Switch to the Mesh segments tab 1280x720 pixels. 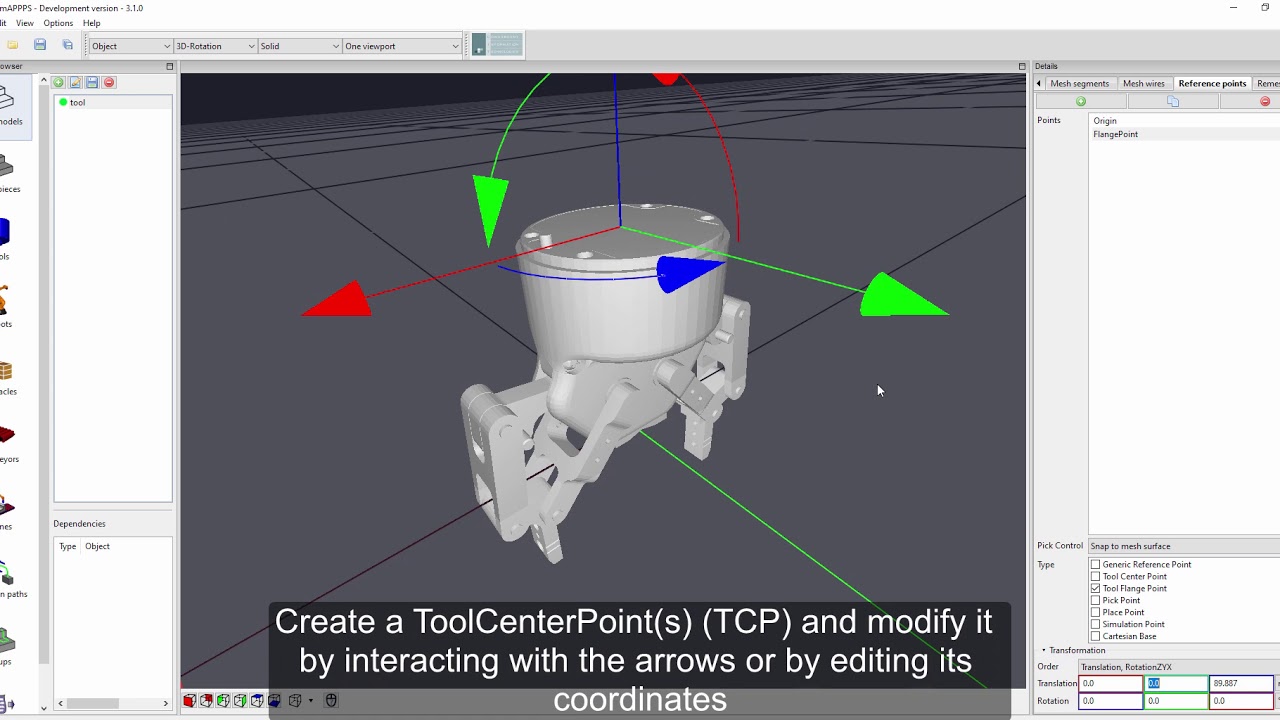tap(1079, 84)
